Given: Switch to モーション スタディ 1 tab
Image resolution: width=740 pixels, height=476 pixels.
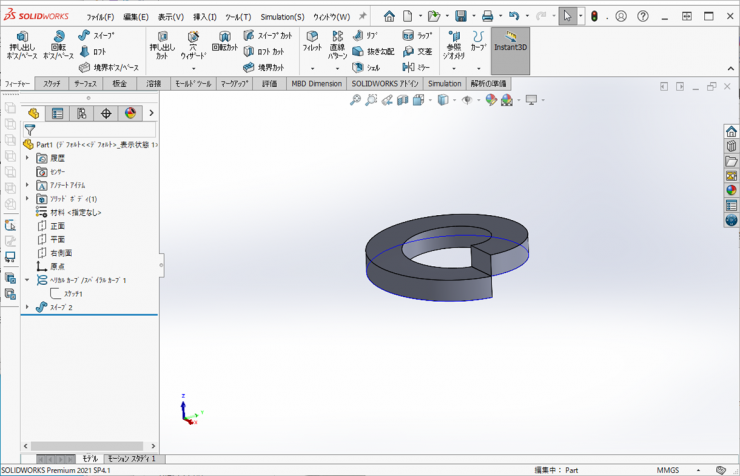Looking at the screenshot, I should [x=131, y=458].
